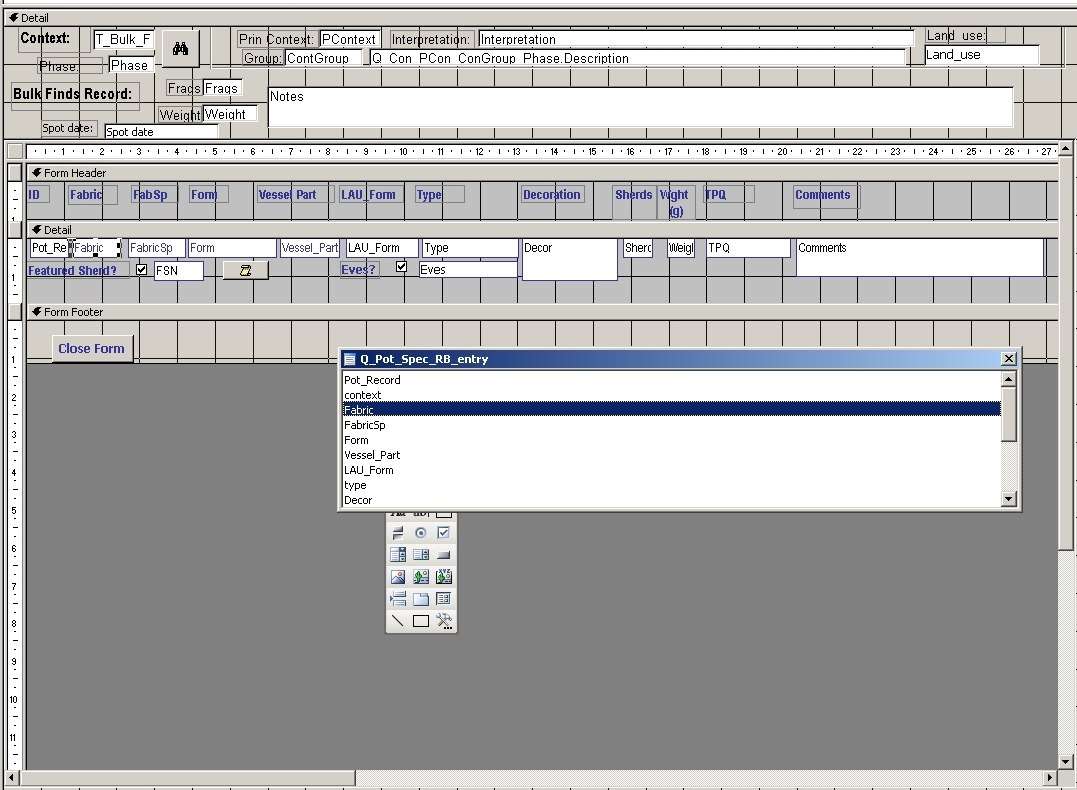Screen dimensions: 1077x790
Task: Toggle the Eves? checkbox
Action: [x=402, y=267]
